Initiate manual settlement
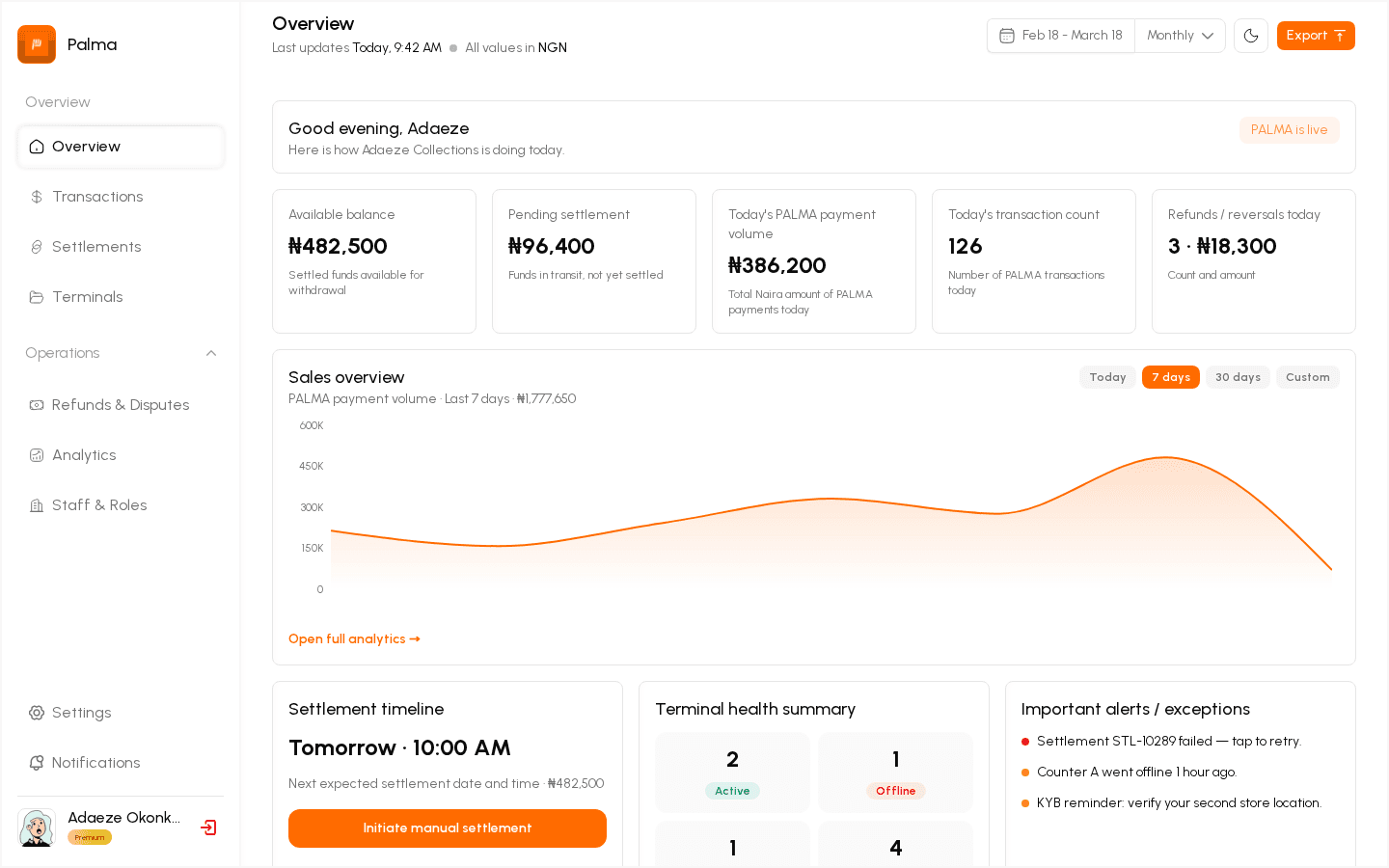Image resolution: width=1389 pixels, height=868 pixels. (x=448, y=828)
